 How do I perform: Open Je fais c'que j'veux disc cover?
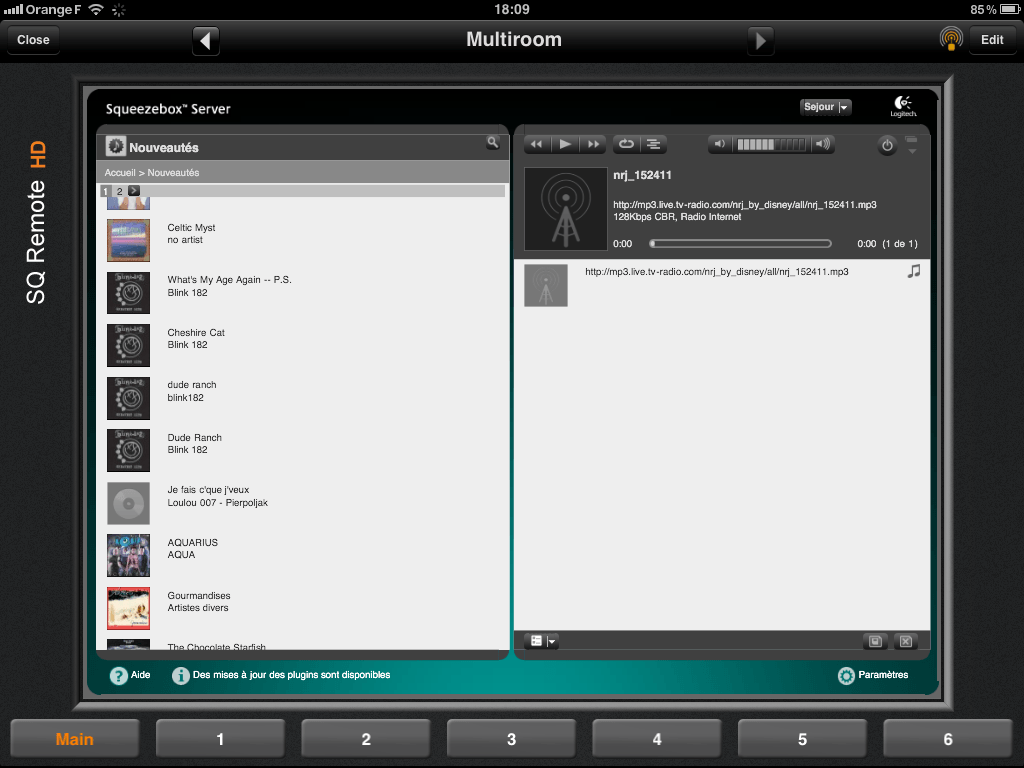[129, 504]
